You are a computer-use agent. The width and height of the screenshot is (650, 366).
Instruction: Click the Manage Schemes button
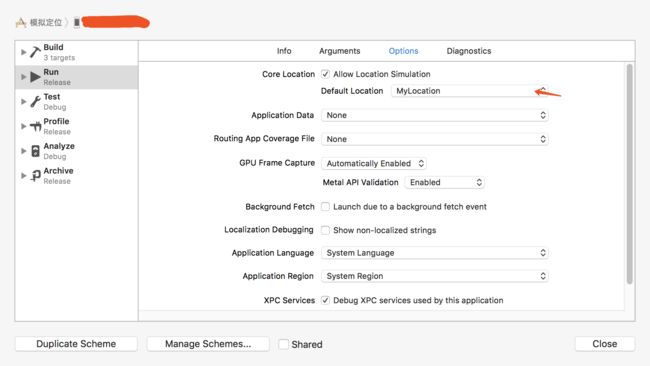208,344
